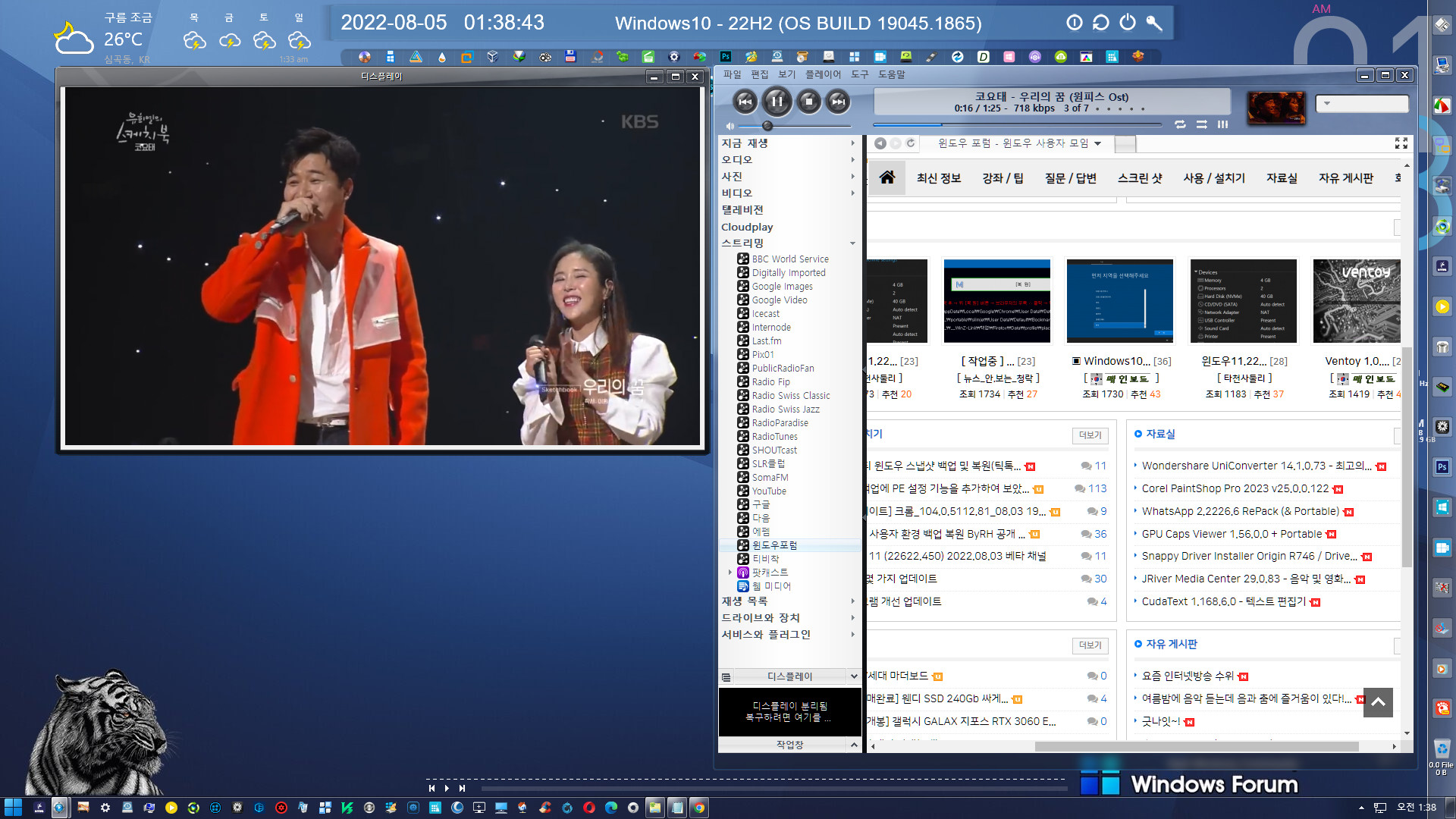Screen dimensions: 1456x819
Task: Go back in the embedded browser
Action: pos(880,143)
